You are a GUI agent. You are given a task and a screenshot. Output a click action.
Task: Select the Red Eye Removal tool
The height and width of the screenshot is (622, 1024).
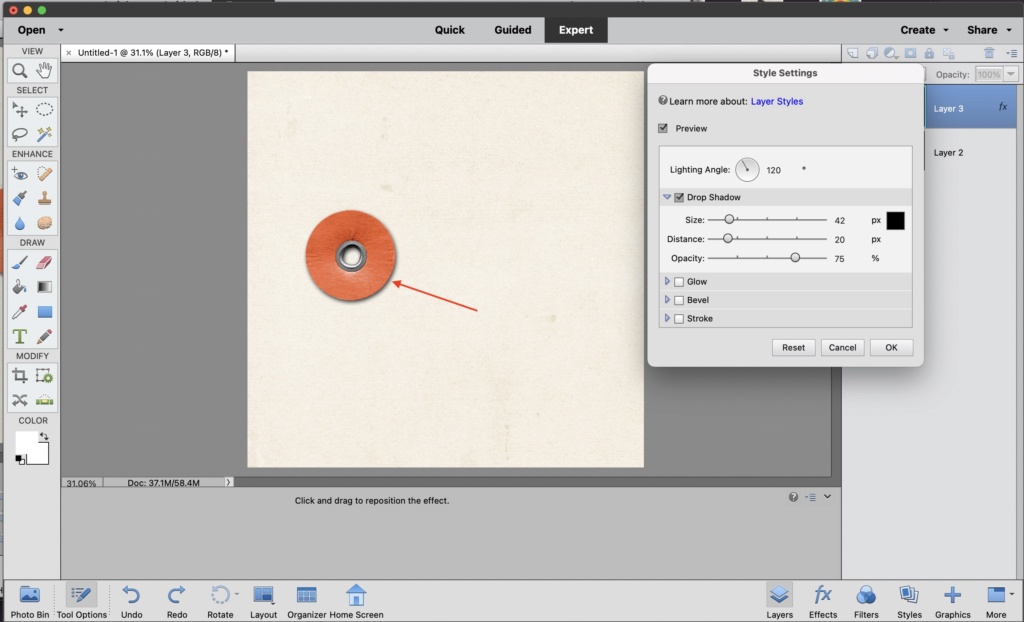[20, 174]
